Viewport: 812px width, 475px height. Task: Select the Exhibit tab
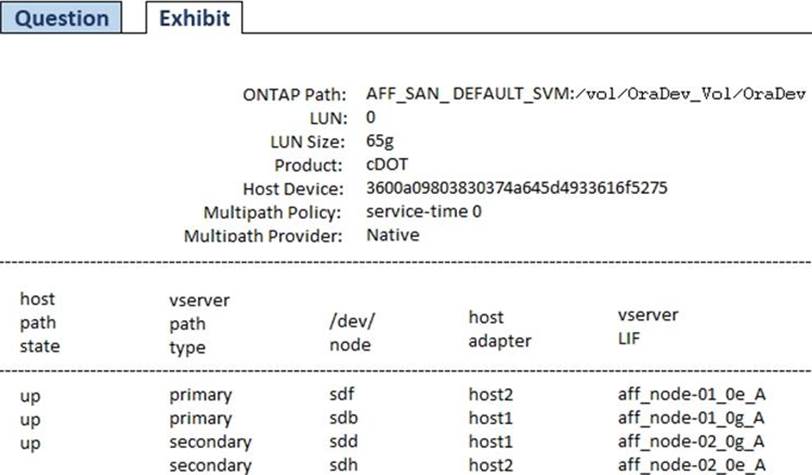pos(194,18)
